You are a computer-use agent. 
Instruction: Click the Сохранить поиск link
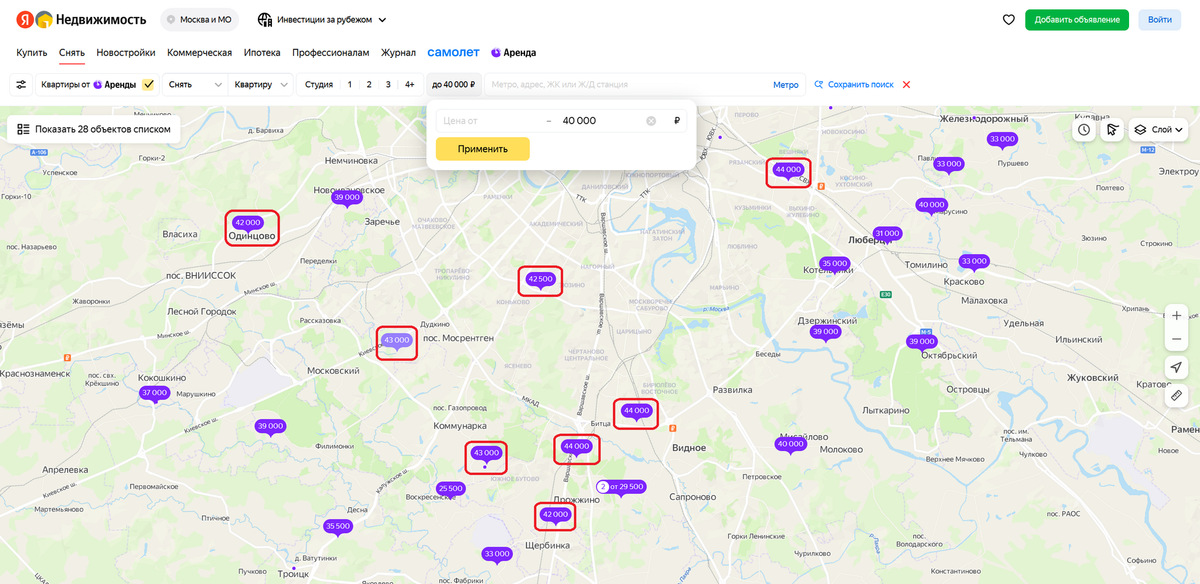coord(862,84)
